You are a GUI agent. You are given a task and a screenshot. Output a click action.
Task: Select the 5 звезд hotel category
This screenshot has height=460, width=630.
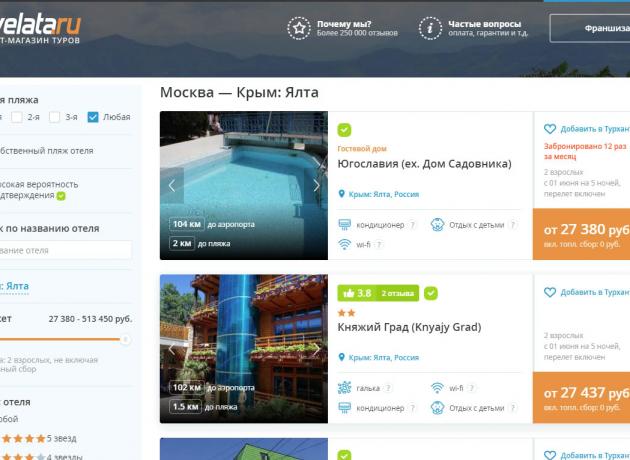tap(38, 438)
